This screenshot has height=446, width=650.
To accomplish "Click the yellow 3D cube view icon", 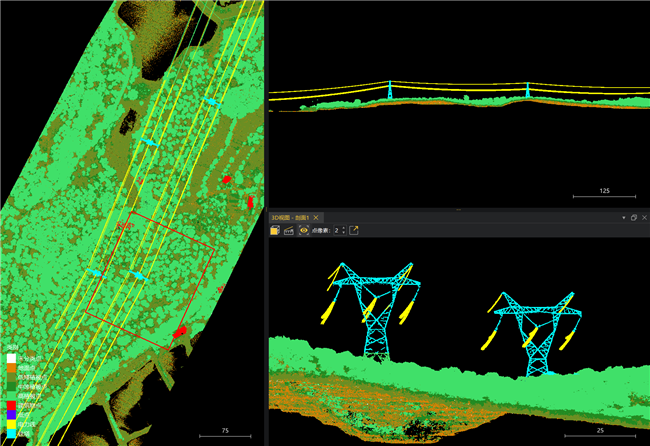I will [x=276, y=230].
